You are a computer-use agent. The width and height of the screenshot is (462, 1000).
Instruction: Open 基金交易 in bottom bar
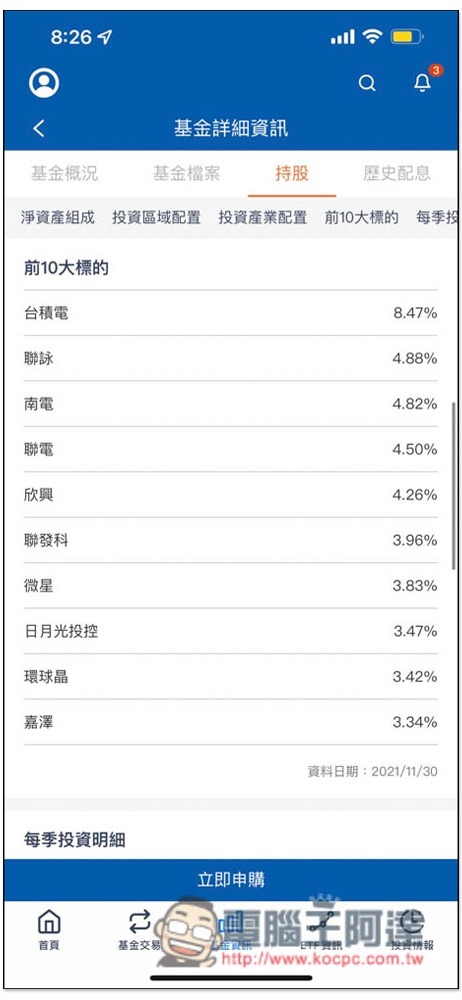(139, 929)
